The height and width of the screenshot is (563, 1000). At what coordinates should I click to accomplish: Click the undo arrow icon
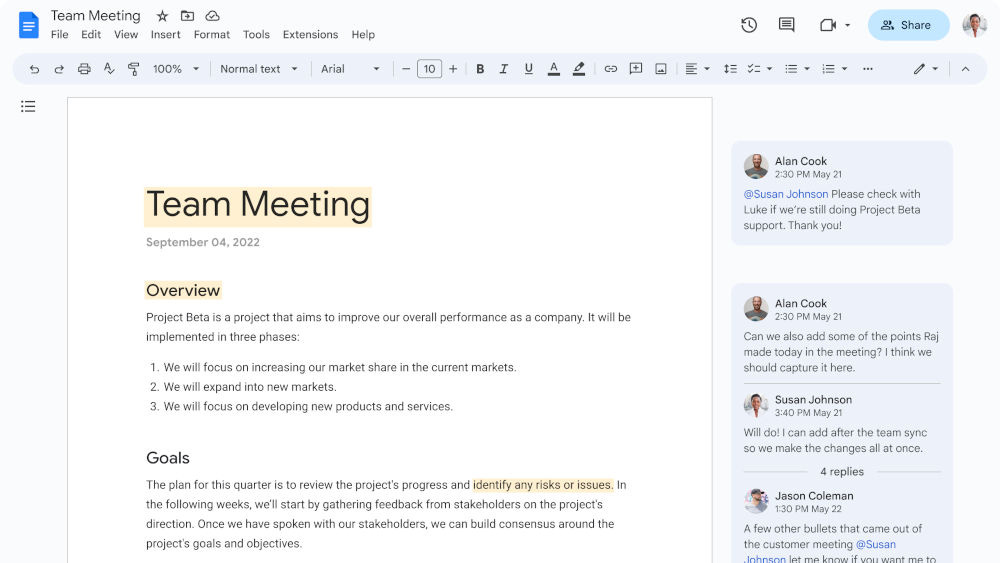point(35,69)
